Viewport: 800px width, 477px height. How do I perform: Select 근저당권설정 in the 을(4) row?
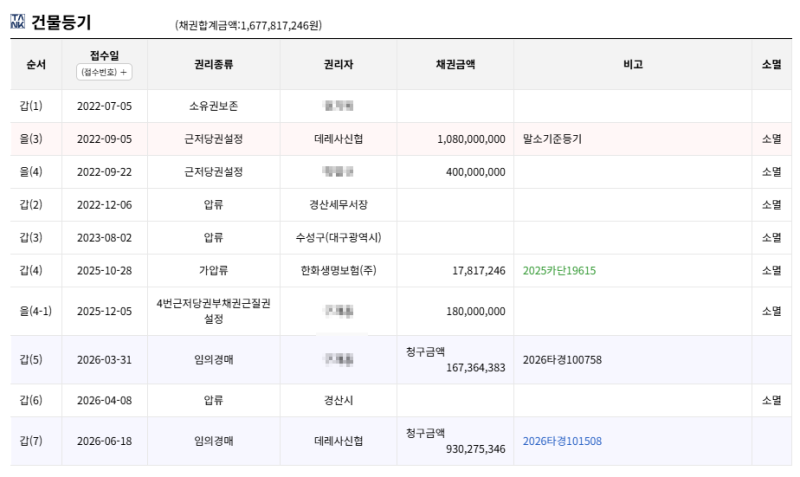point(214,172)
